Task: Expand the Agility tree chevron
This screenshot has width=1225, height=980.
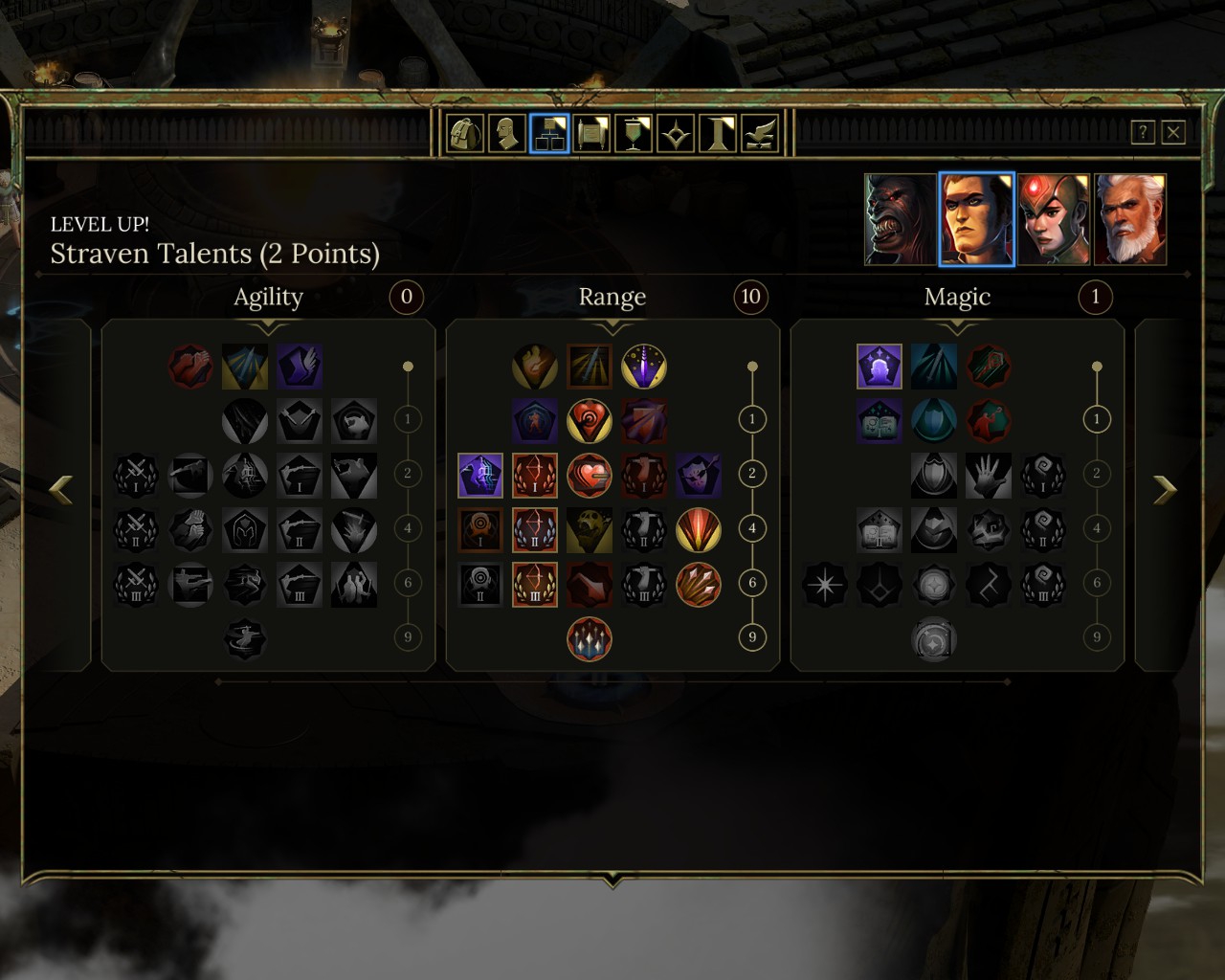Action: coord(268,328)
